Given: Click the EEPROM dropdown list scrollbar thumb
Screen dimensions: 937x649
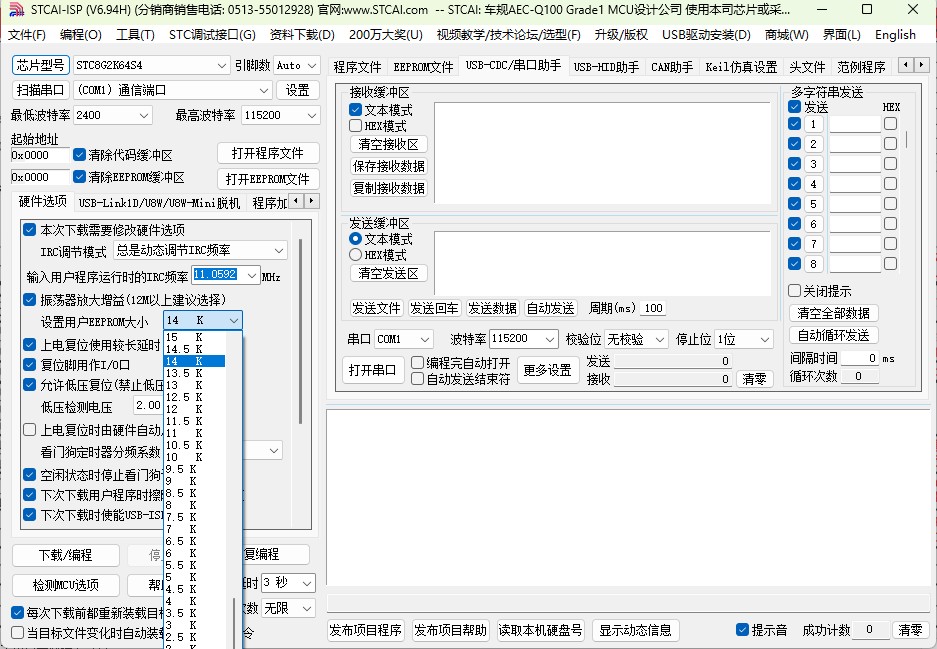Looking at the screenshot, I should coord(234,623).
